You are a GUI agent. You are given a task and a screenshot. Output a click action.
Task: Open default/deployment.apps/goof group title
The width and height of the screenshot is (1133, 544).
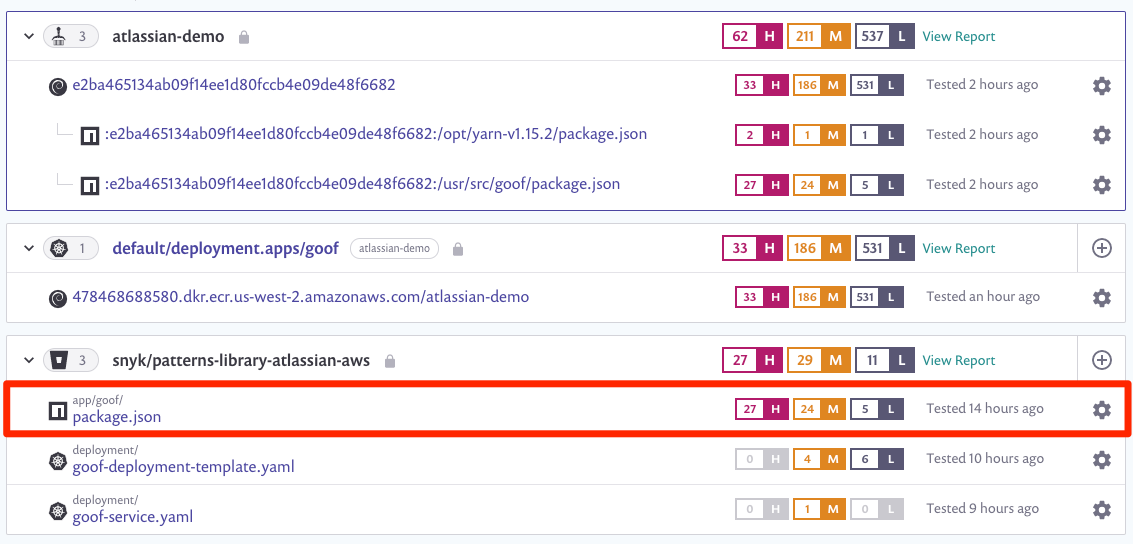click(x=225, y=249)
